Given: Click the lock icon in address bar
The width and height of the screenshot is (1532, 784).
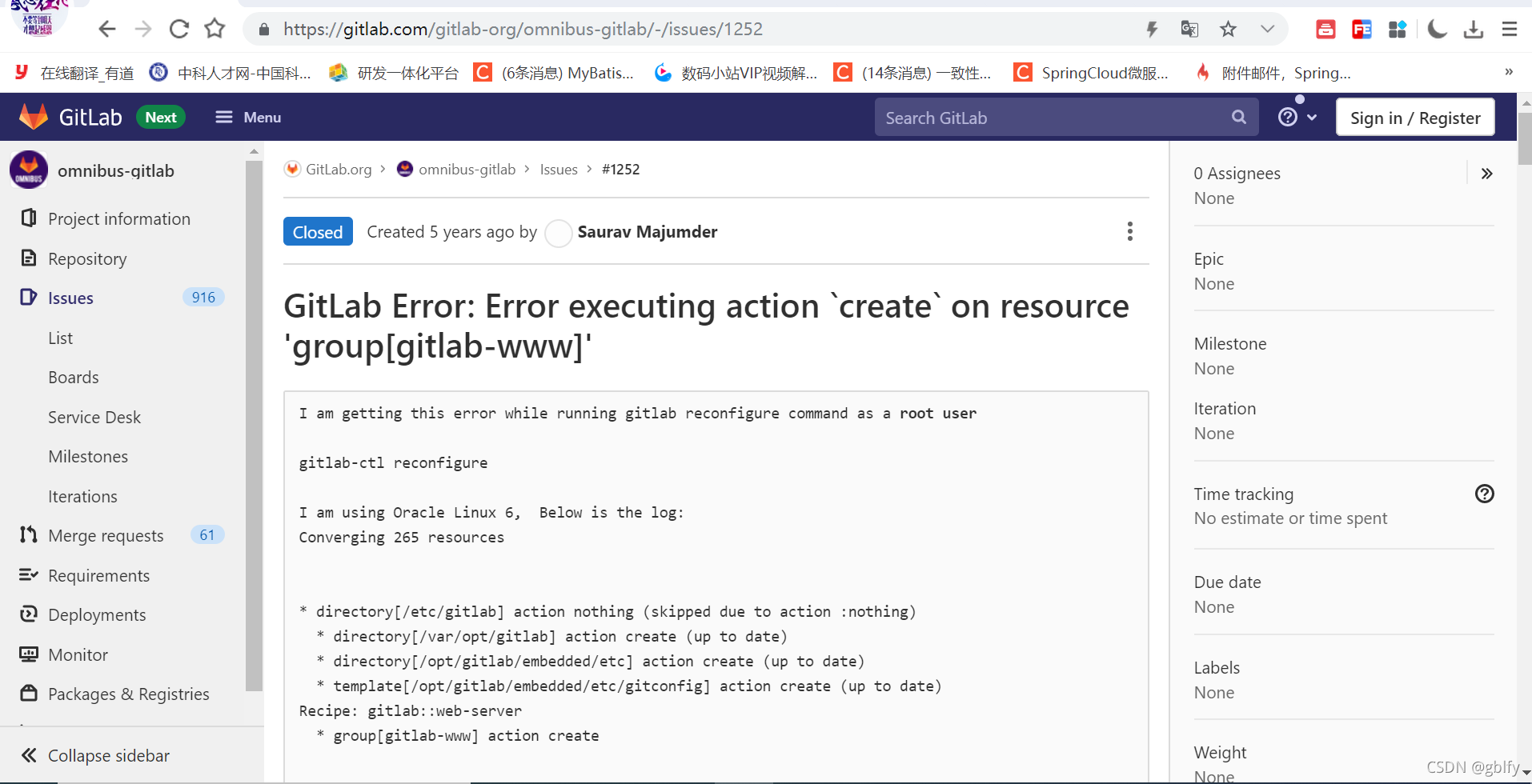Looking at the screenshot, I should tap(263, 30).
